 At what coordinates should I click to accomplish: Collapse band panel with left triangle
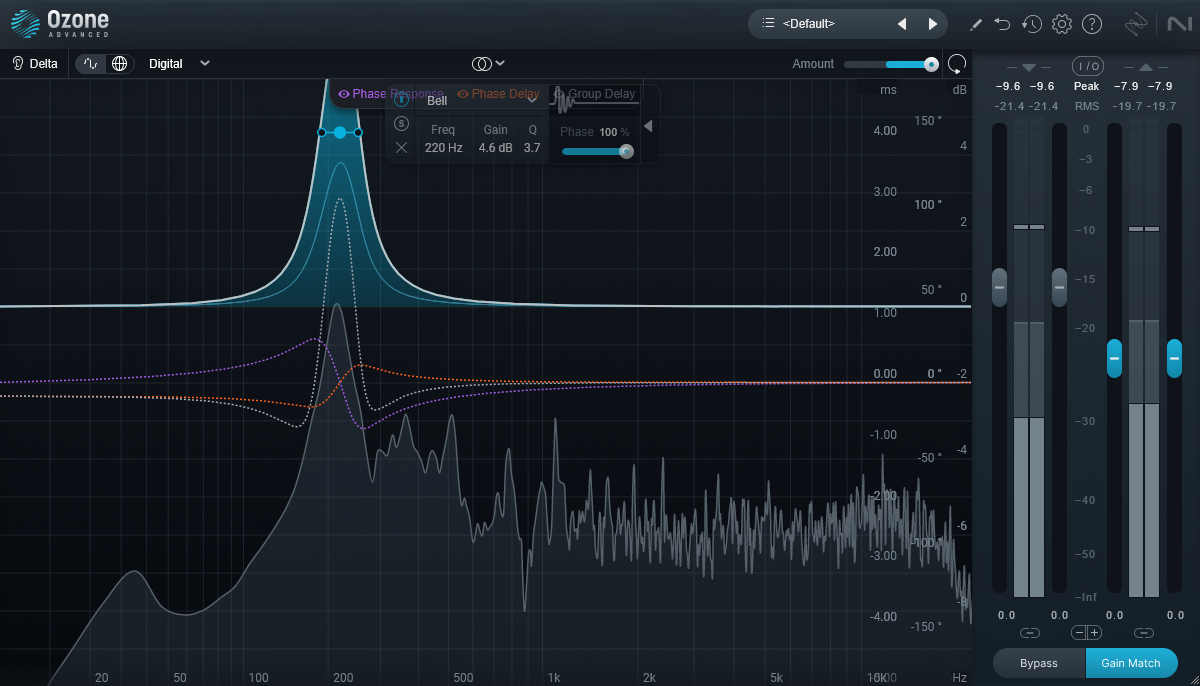pyautogui.click(x=648, y=126)
